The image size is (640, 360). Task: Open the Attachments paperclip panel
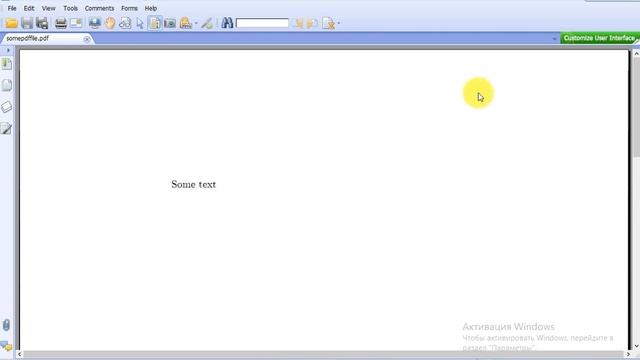(x=6, y=325)
